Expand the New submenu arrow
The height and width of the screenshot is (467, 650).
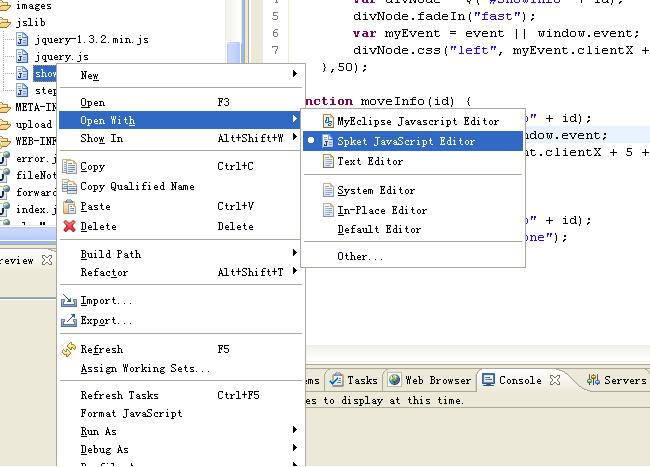[x=295, y=74]
